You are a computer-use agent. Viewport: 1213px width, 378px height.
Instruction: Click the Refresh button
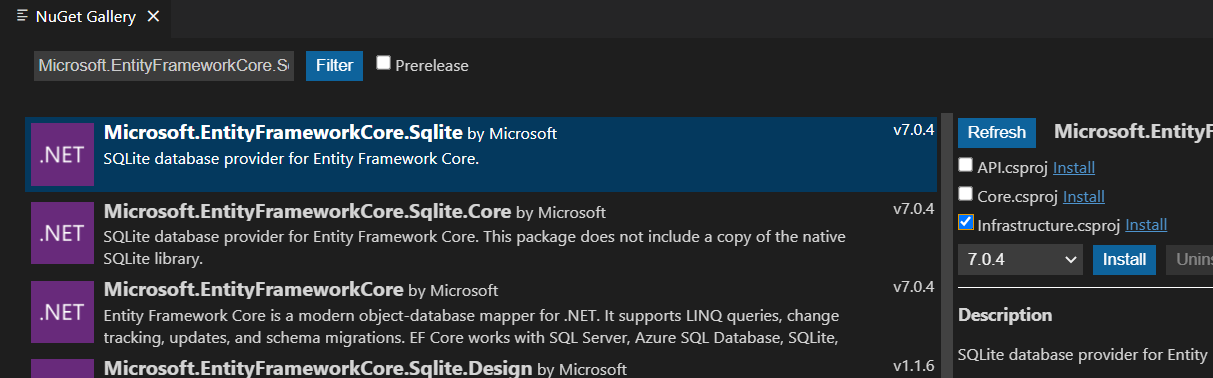pyautogui.click(x=996, y=132)
